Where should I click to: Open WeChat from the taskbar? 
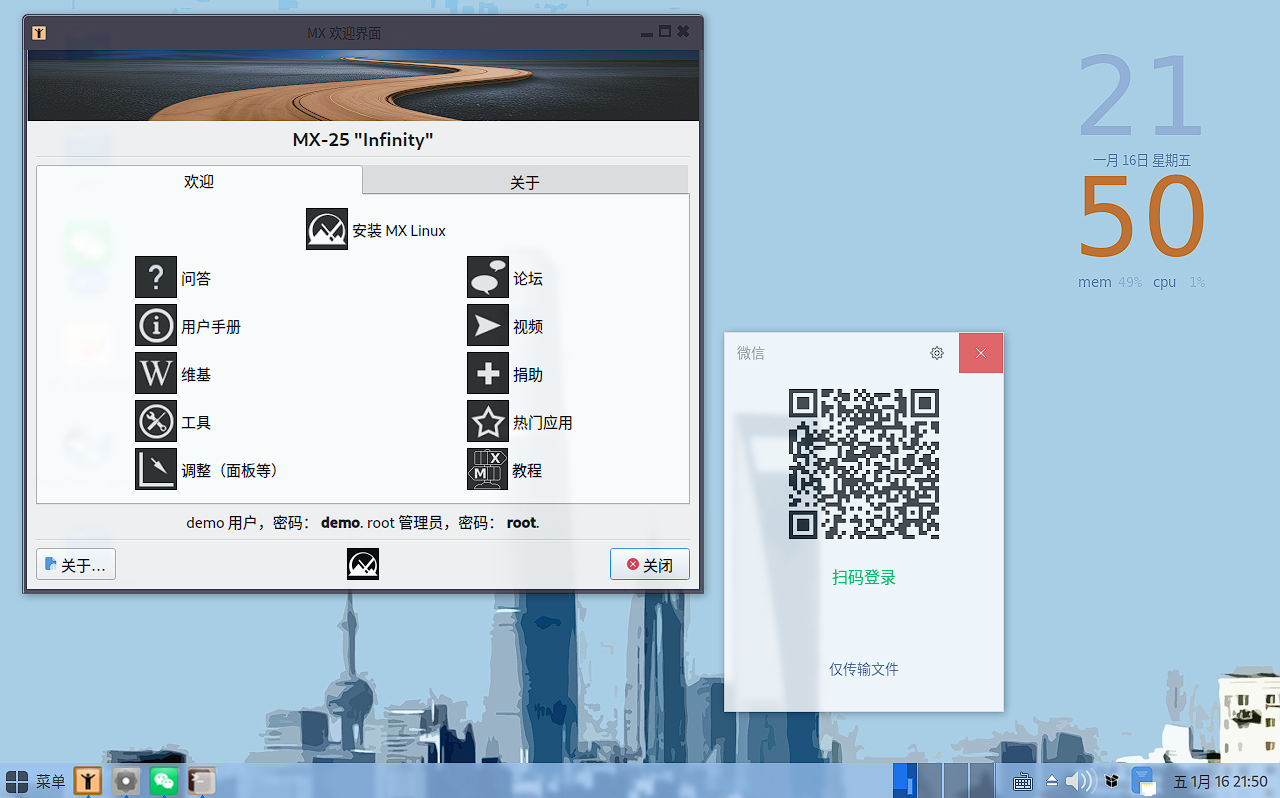click(x=163, y=781)
